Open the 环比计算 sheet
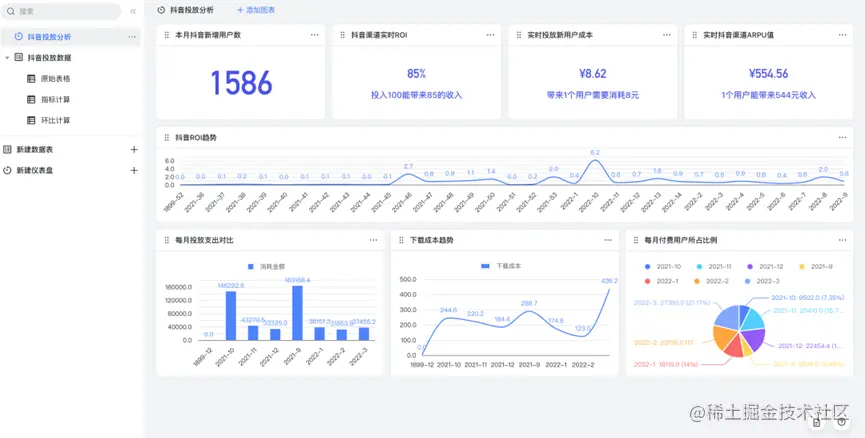 point(56,120)
